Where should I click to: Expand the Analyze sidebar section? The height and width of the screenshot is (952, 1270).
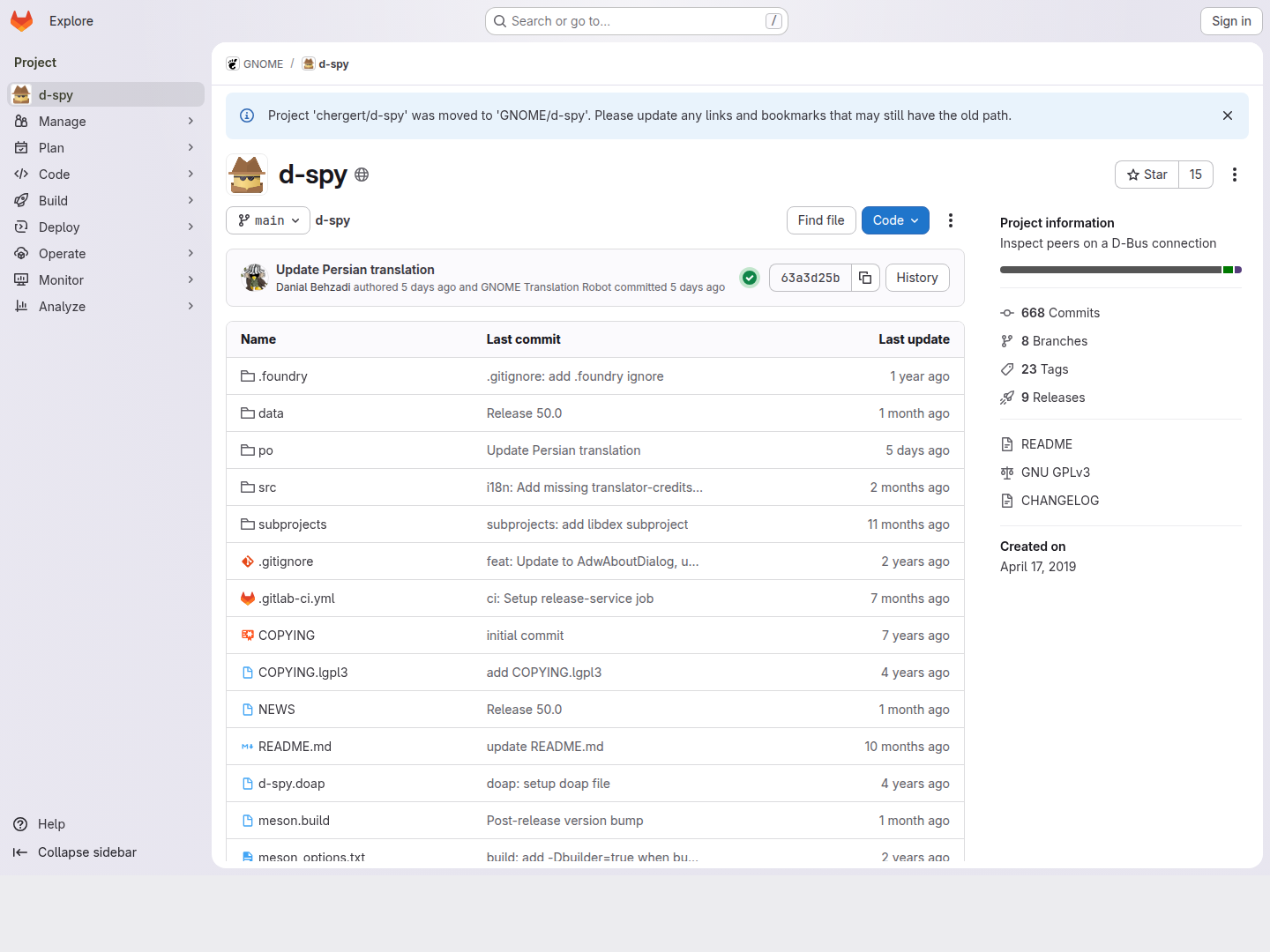(x=106, y=306)
